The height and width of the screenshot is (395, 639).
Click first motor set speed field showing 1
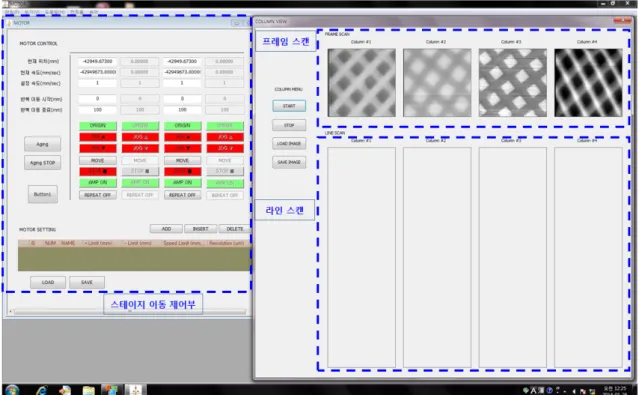click(x=97, y=83)
